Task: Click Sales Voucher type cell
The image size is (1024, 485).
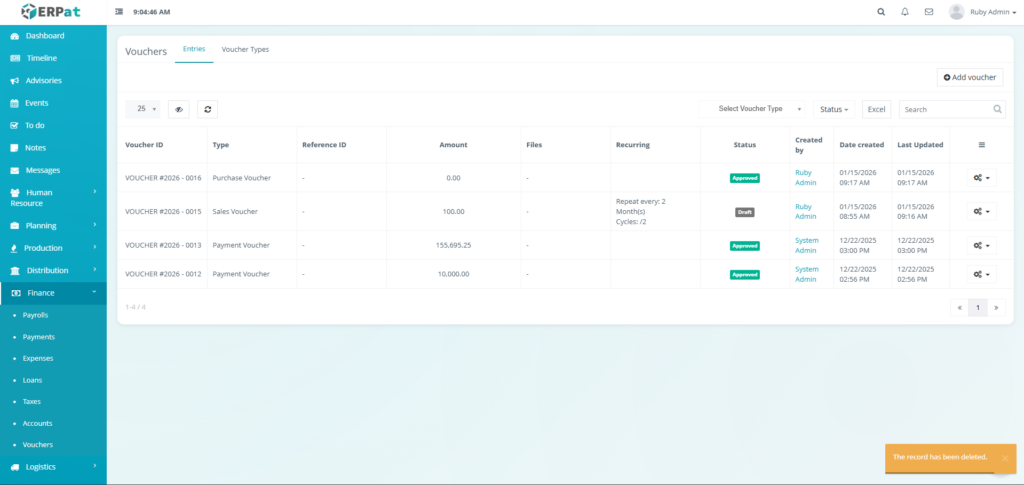Action: tap(235, 211)
